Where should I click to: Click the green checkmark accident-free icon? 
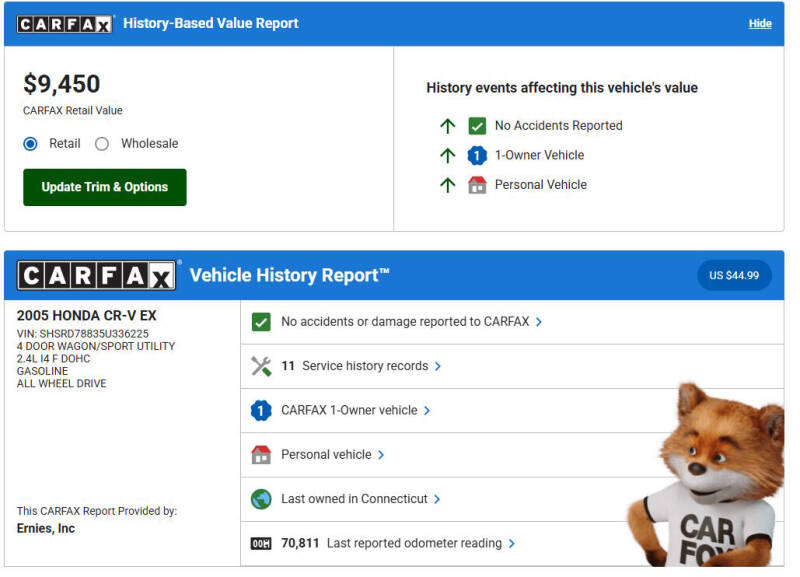[x=262, y=322]
